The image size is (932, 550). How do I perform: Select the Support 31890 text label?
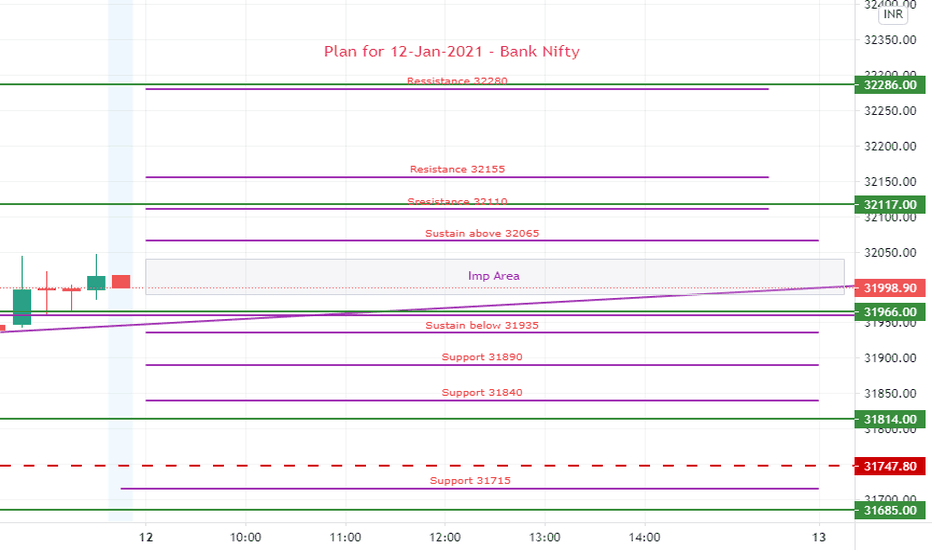(482, 357)
